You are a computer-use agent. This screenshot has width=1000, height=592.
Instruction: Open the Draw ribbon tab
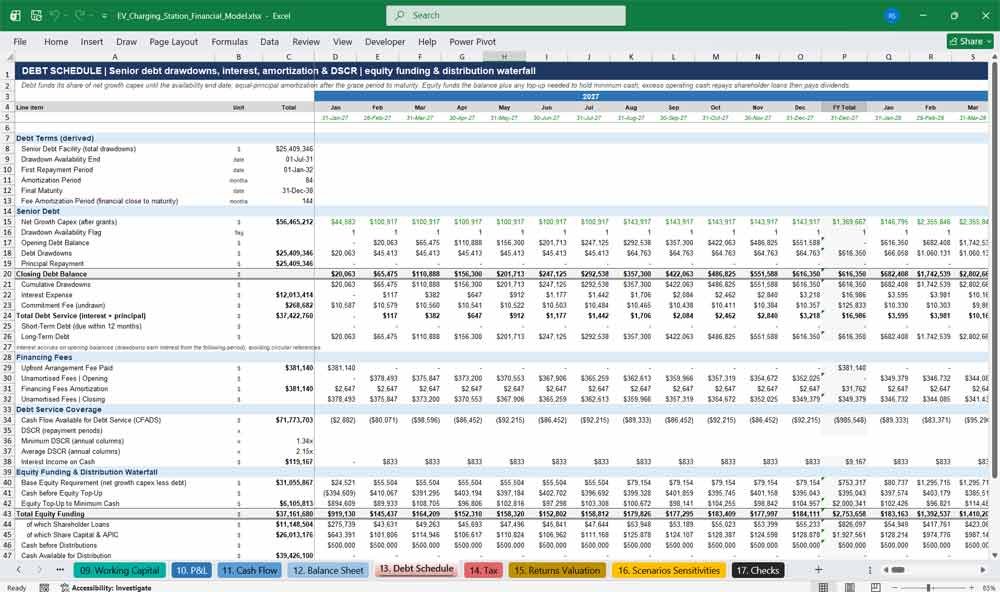pyautogui.click(x=126, y=41)
